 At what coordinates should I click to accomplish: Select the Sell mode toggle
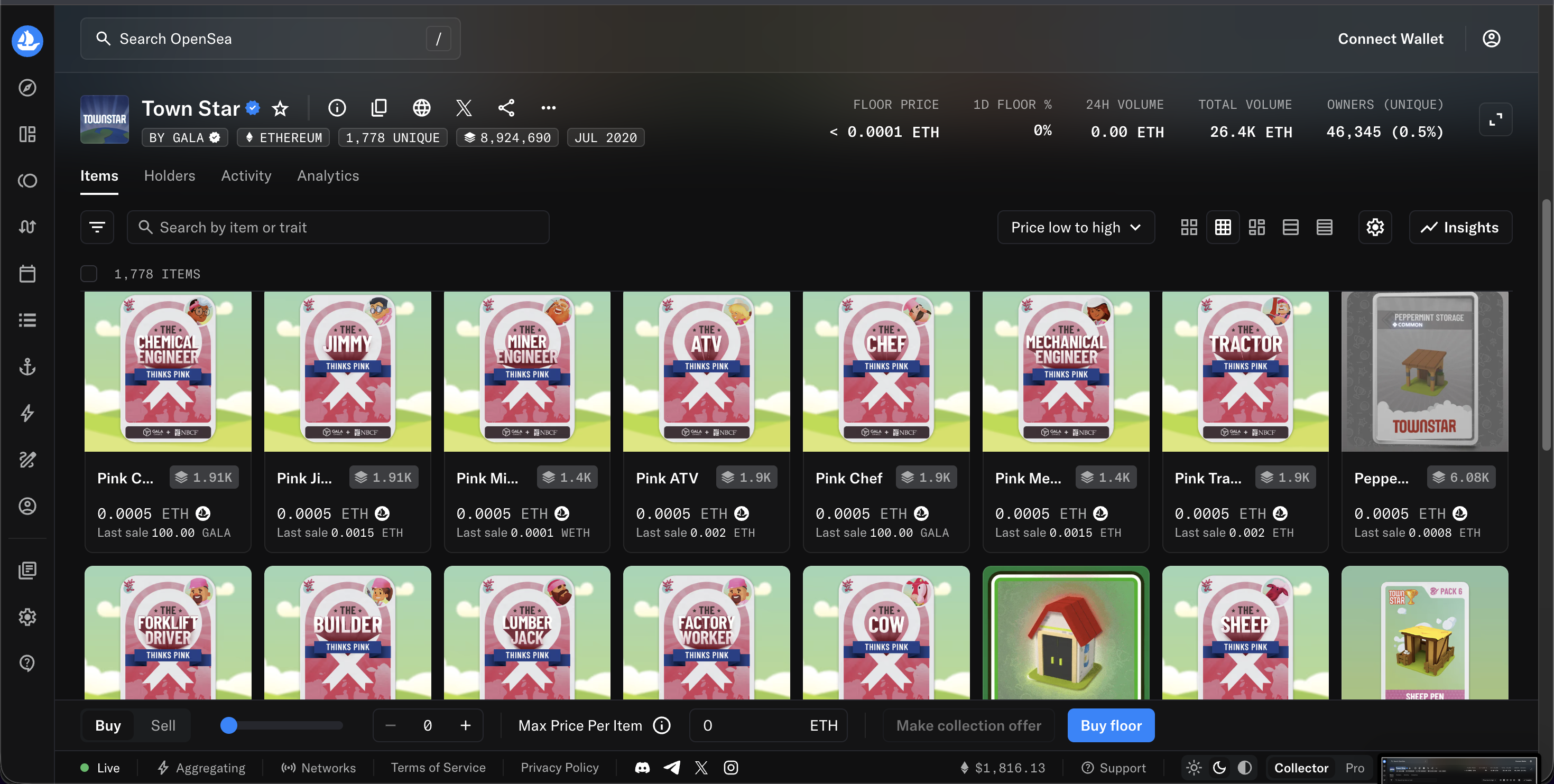coord(163,725)
